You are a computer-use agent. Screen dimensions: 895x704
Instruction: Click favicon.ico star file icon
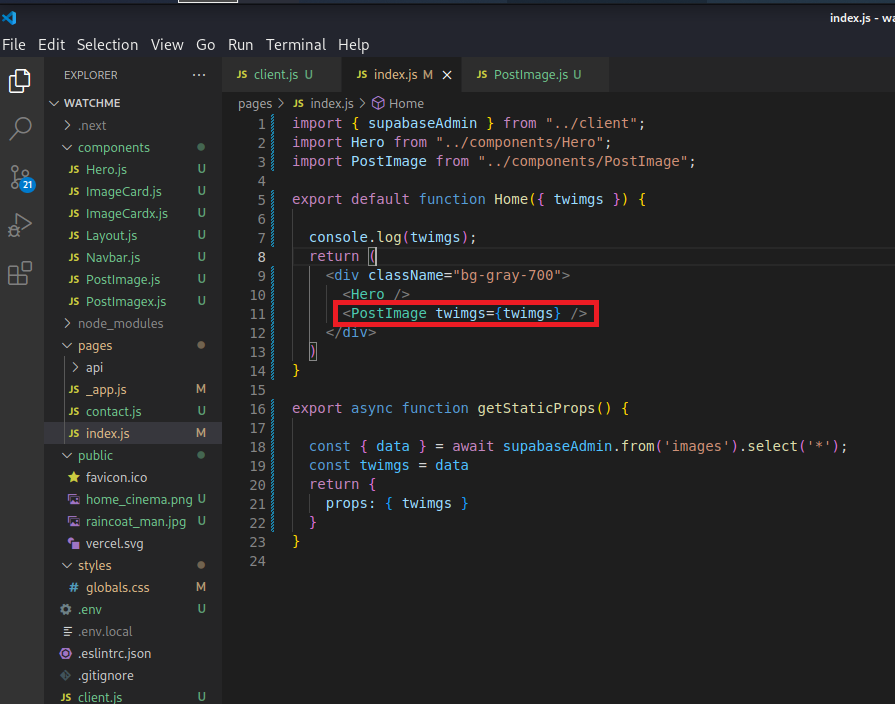pos(74,477)
